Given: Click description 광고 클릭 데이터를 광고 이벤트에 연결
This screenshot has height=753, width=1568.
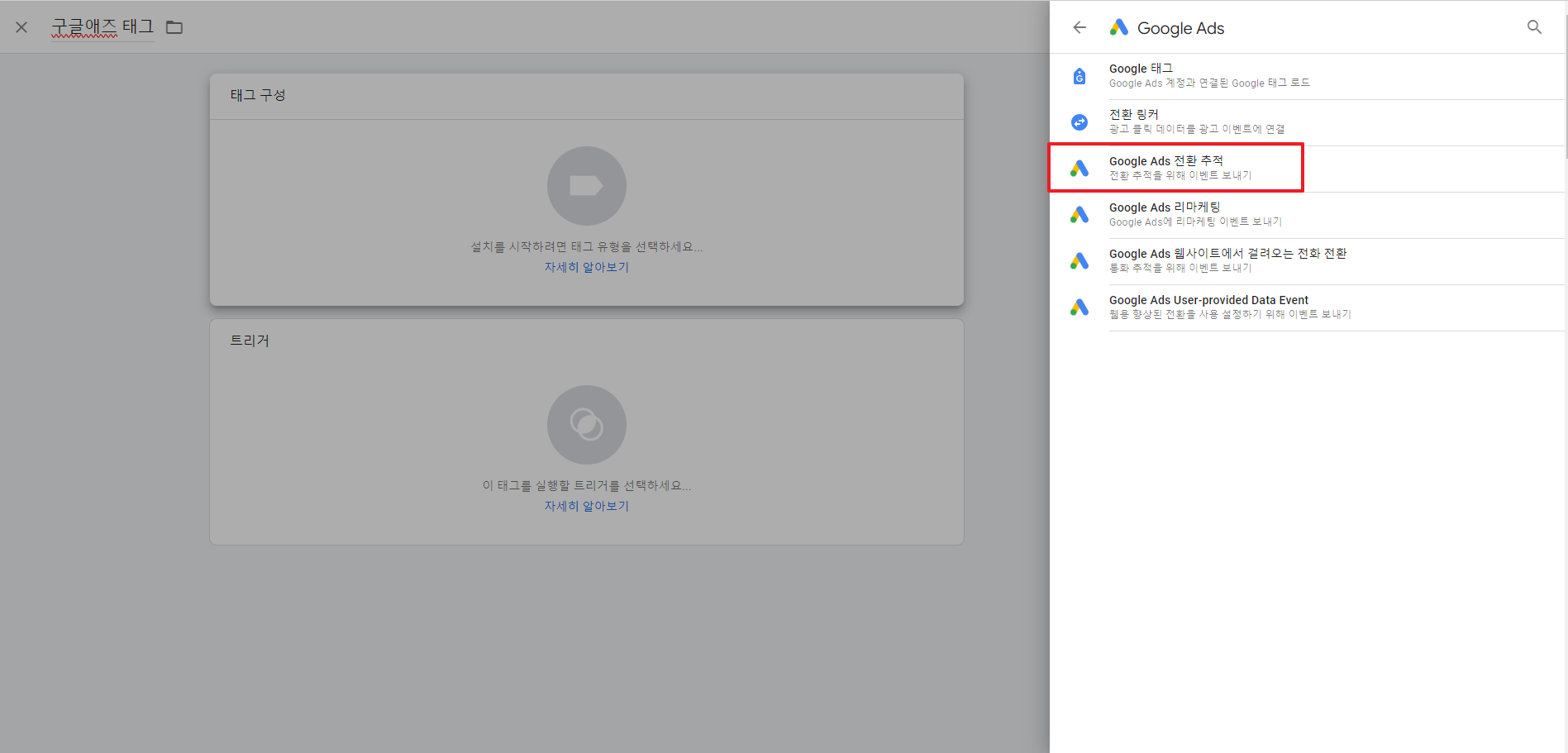Looking at the screenshot, I should coord(1197,129).
